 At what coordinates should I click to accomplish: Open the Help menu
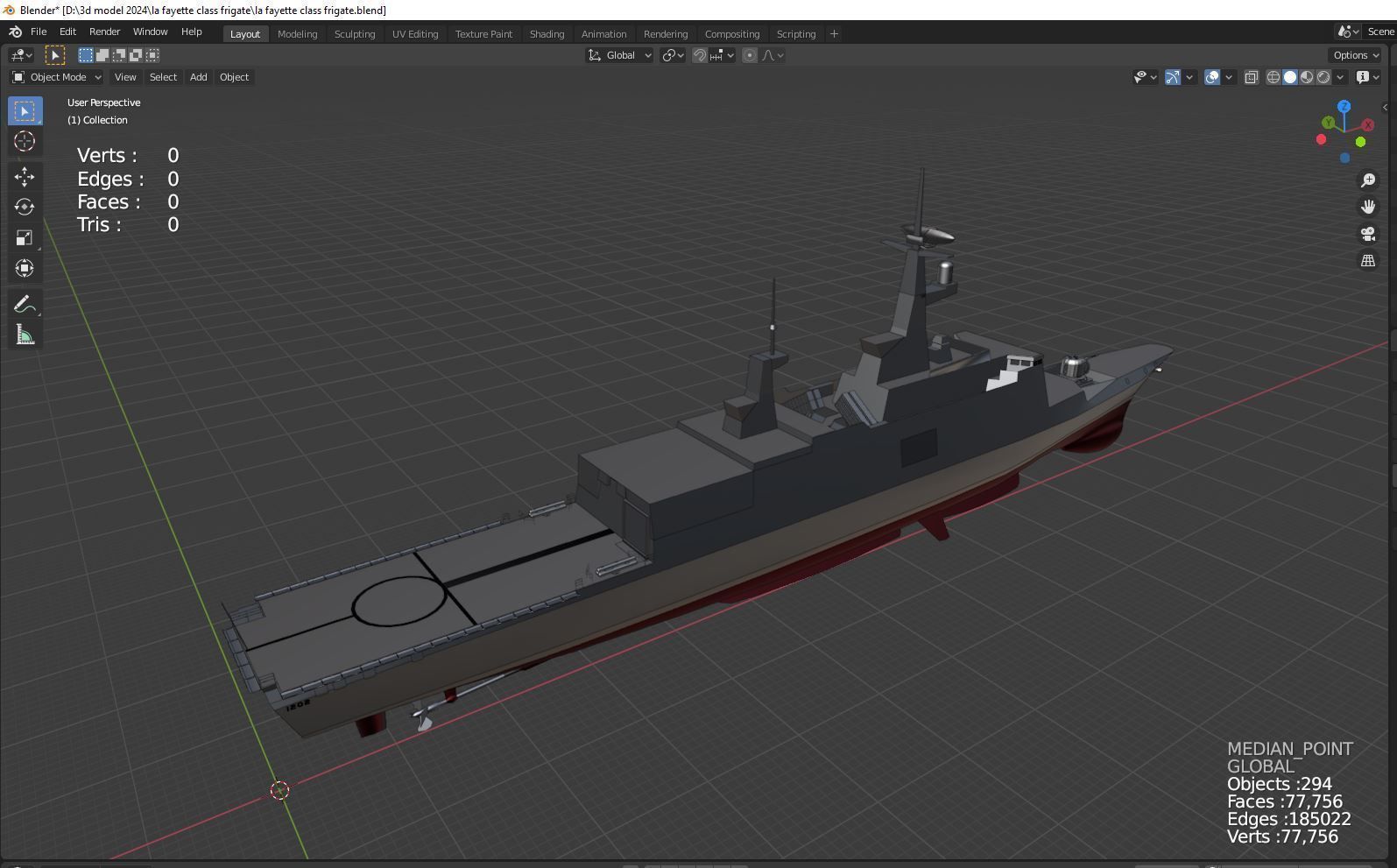pyautogui.click(x=191, y=32)
